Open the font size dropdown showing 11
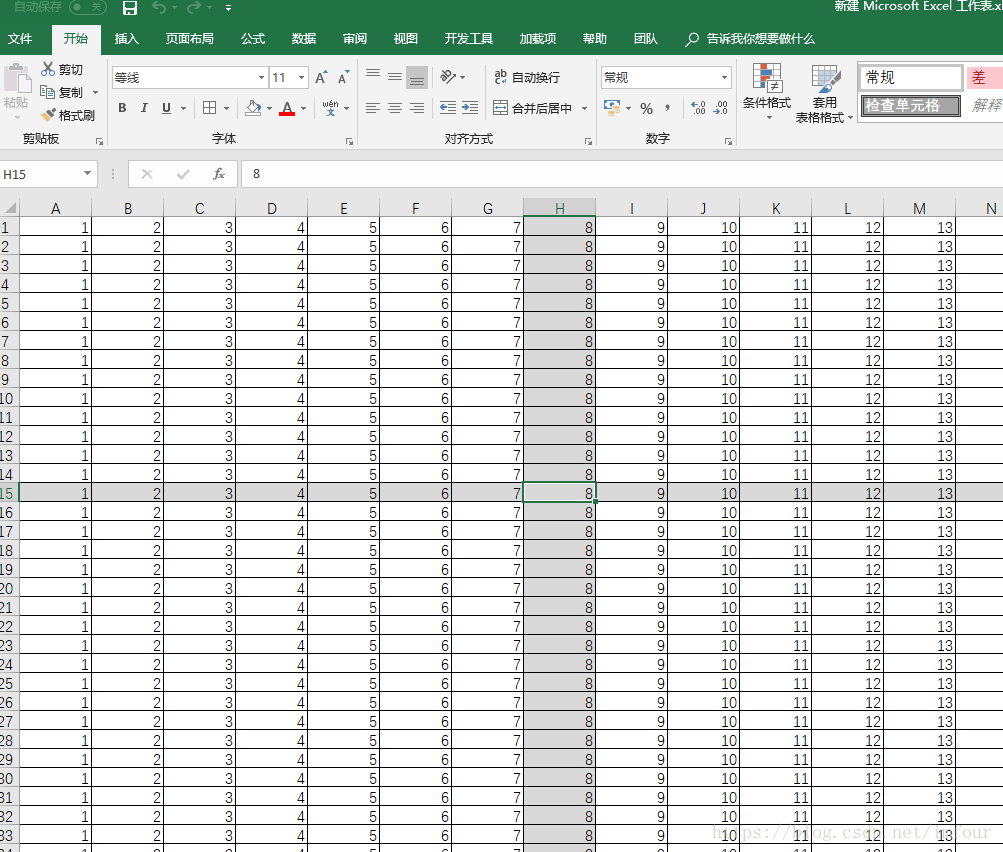Image resolution: width=1003 pixels, height=852 pixels. (301, 77)
